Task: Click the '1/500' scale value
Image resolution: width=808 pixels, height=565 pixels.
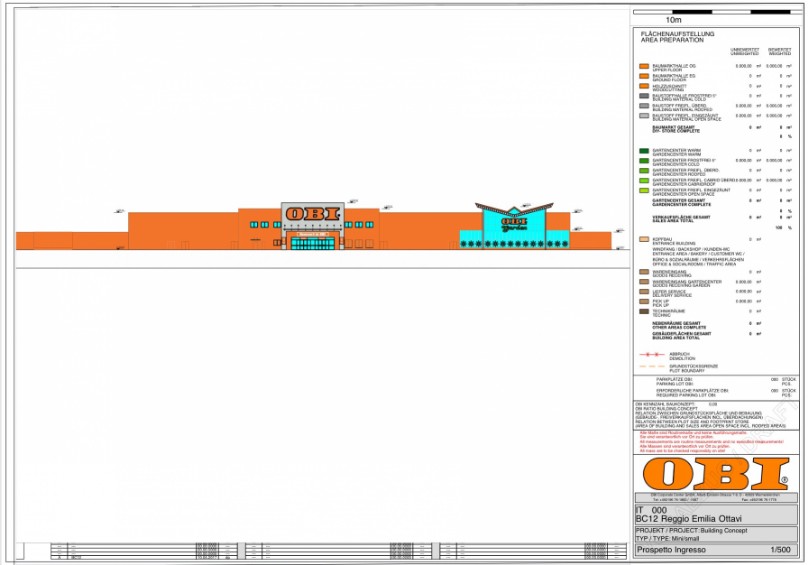Action: [x=780, y=550]
